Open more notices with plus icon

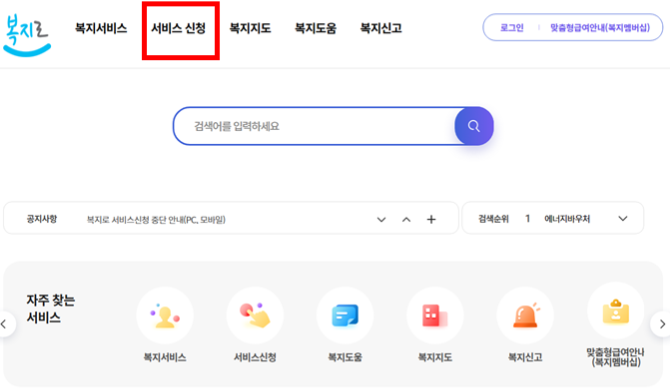431,220
